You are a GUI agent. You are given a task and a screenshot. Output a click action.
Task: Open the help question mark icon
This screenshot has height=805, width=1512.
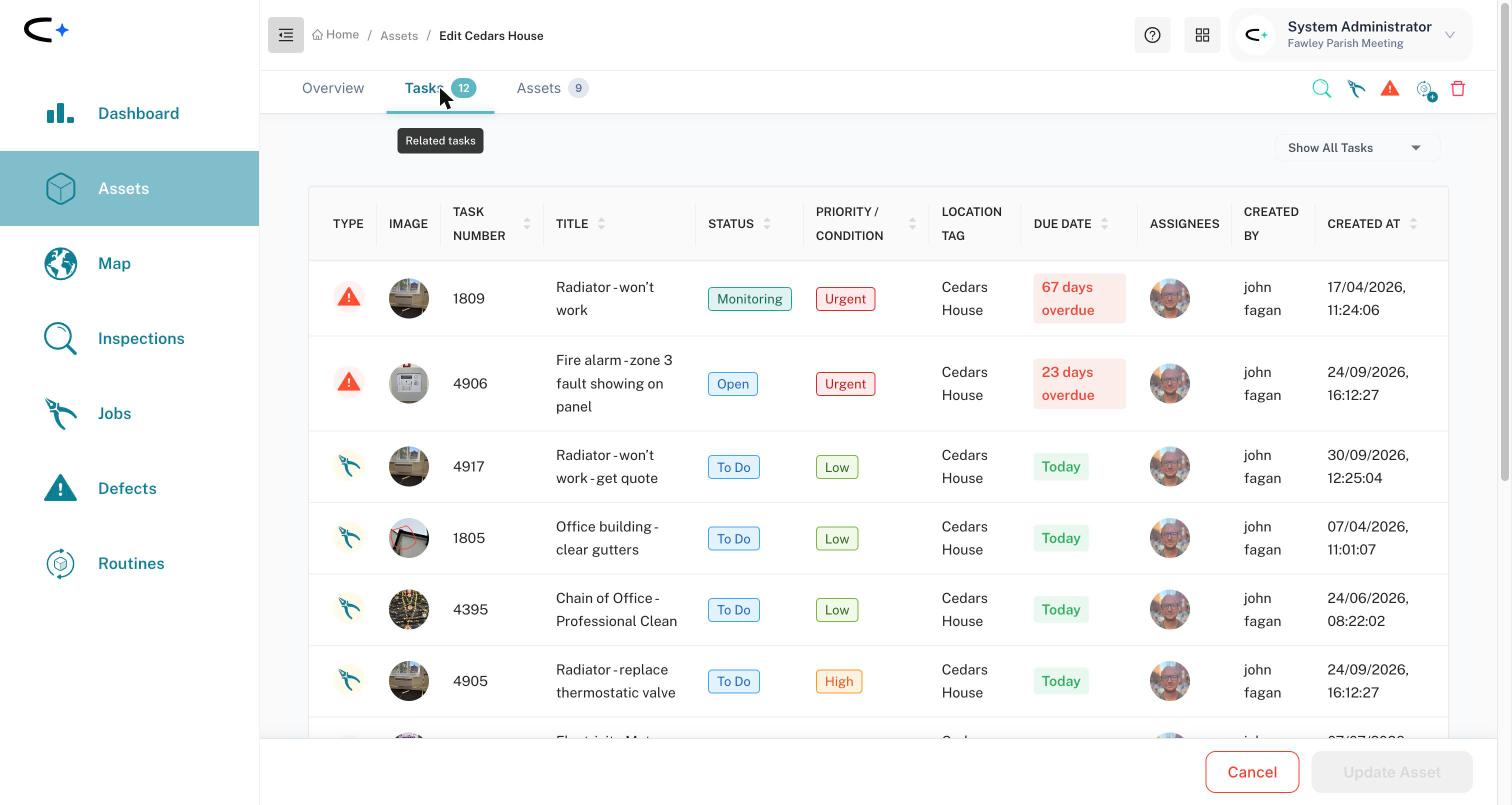point(1152,35)
